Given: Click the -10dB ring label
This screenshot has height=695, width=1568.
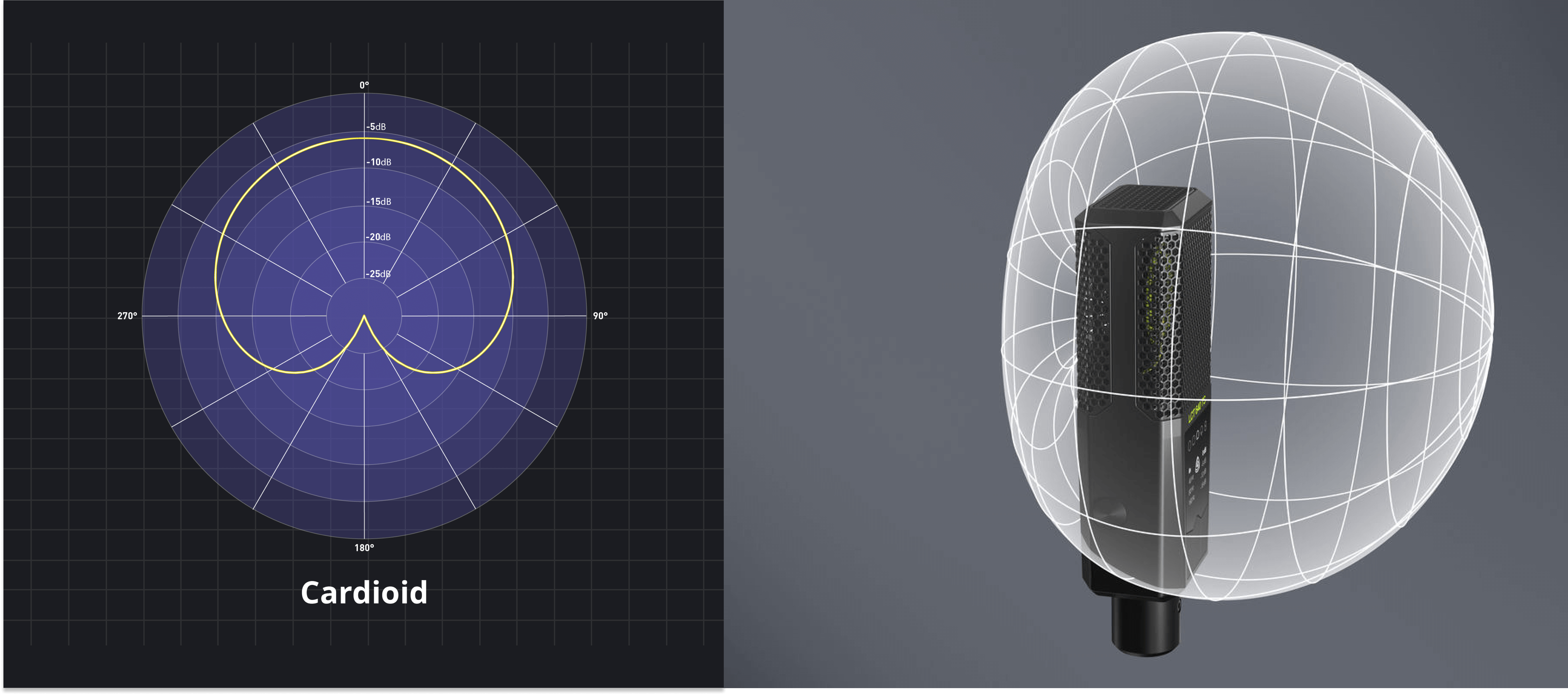Looking at the screenshot, I should 379,162.
